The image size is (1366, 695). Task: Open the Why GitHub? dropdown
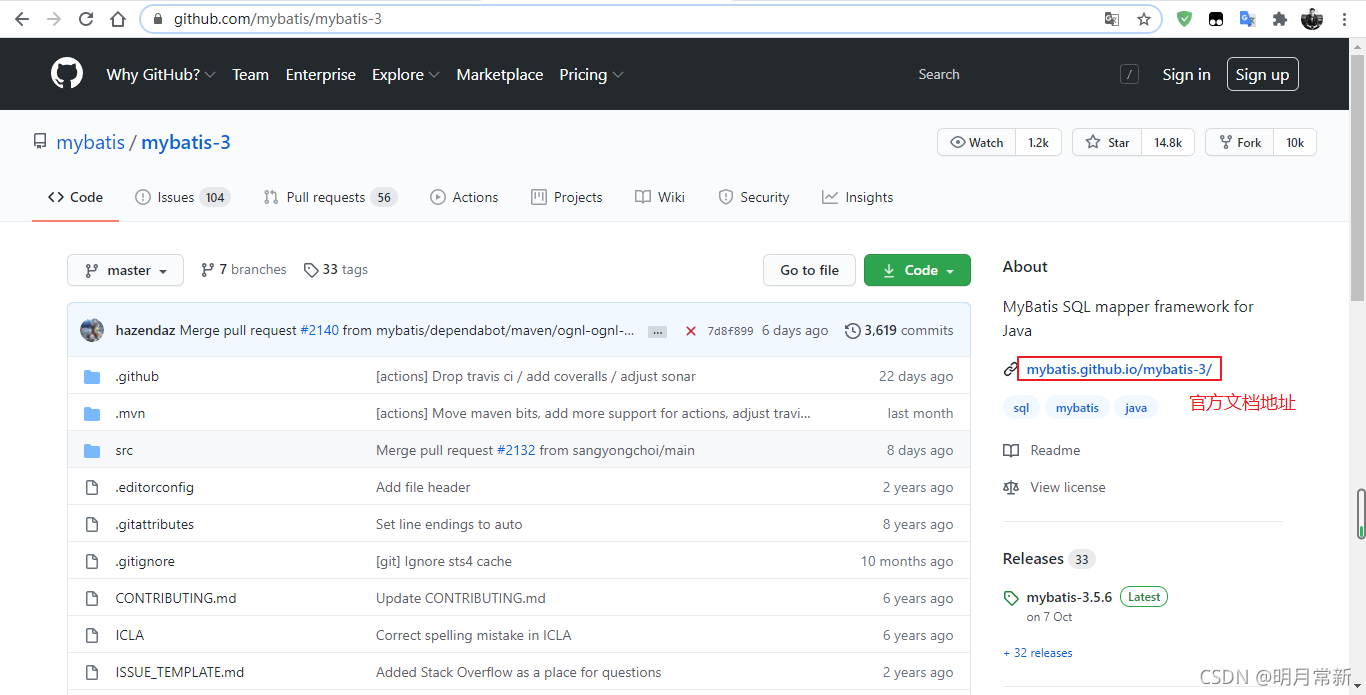(161, 74)
